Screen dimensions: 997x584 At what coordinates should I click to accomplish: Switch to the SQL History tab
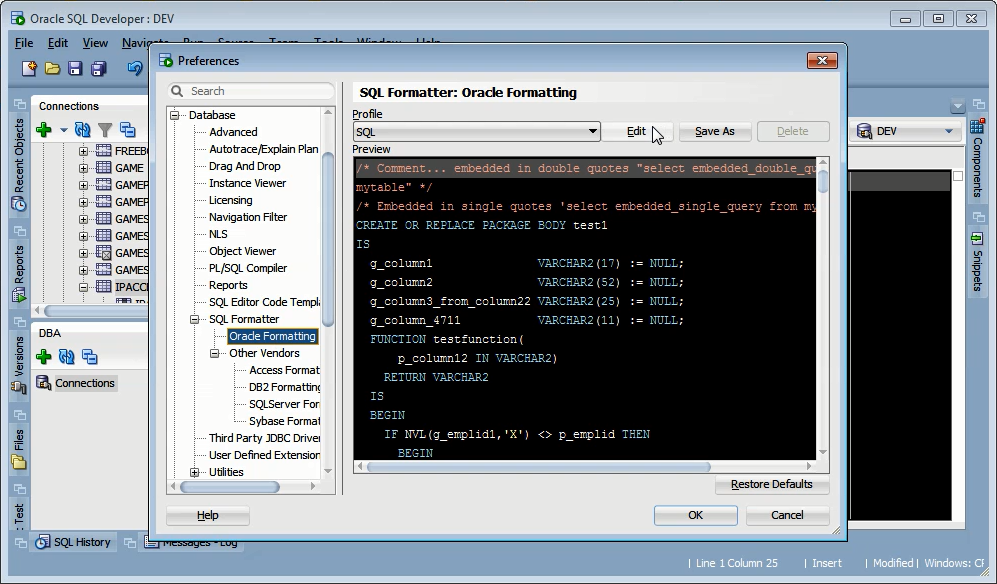pyautogui.click(x=74, y=542)
